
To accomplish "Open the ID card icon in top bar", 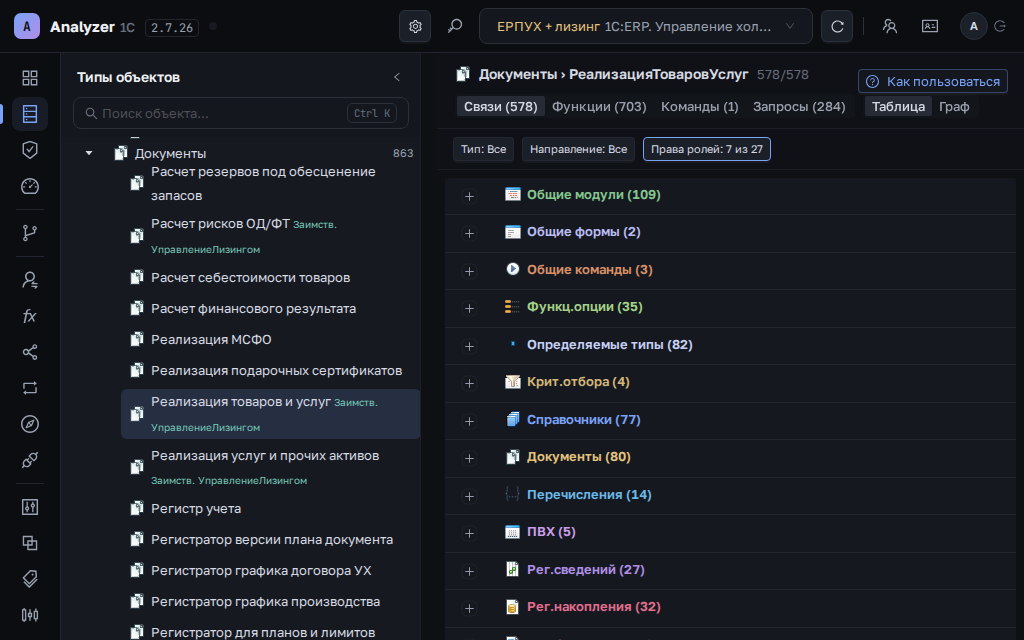I will 930,26.
